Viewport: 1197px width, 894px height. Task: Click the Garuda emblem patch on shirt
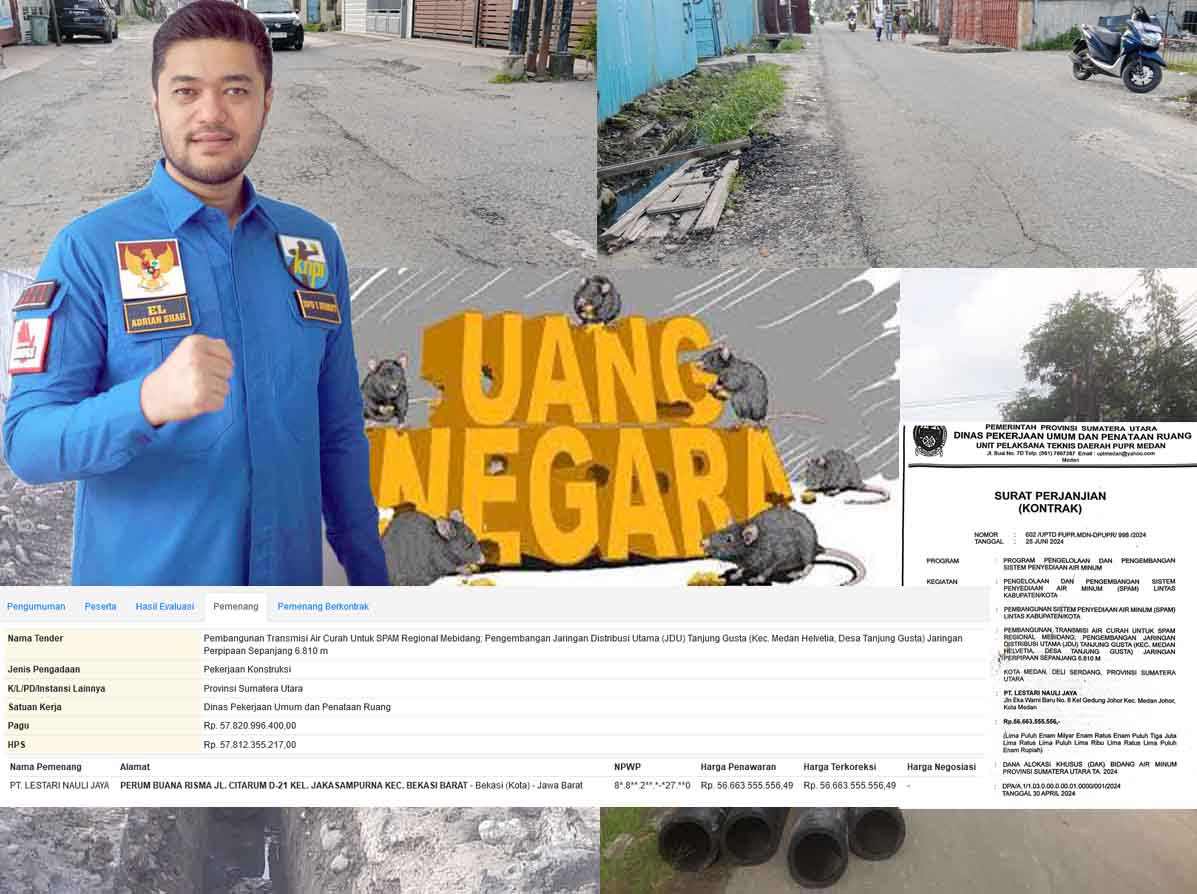[150, 268]
